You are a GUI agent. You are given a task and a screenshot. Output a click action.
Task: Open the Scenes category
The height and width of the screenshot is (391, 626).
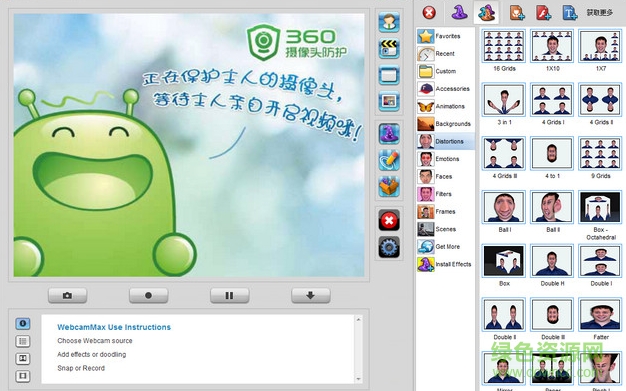click(x=446, y=229)
